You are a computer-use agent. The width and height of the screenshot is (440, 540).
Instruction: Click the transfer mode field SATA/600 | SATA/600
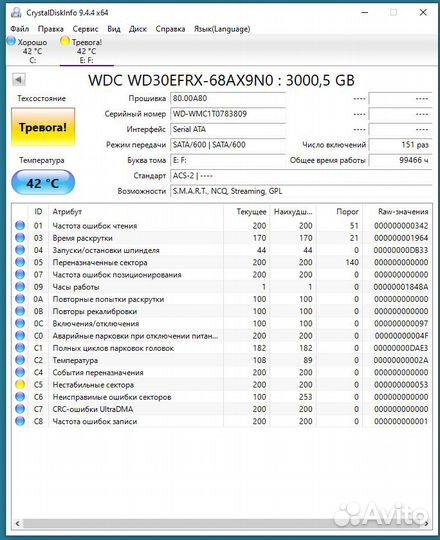click(228, 145)
